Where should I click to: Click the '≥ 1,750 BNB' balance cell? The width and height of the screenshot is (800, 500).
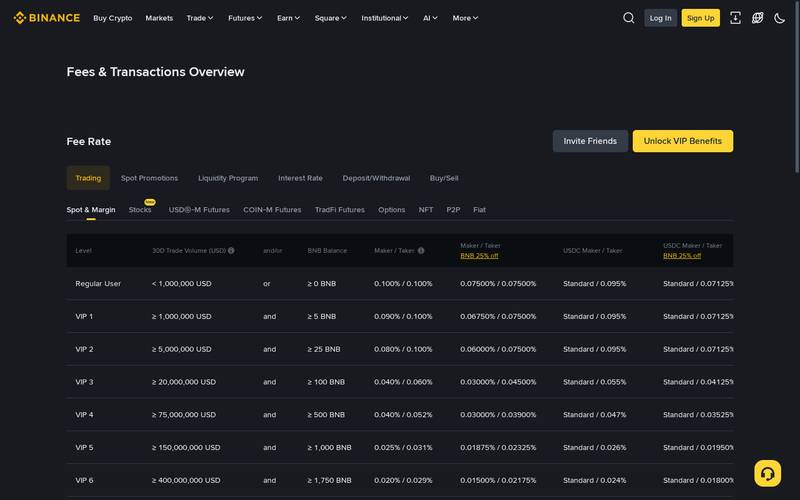(x=330, y=480)
